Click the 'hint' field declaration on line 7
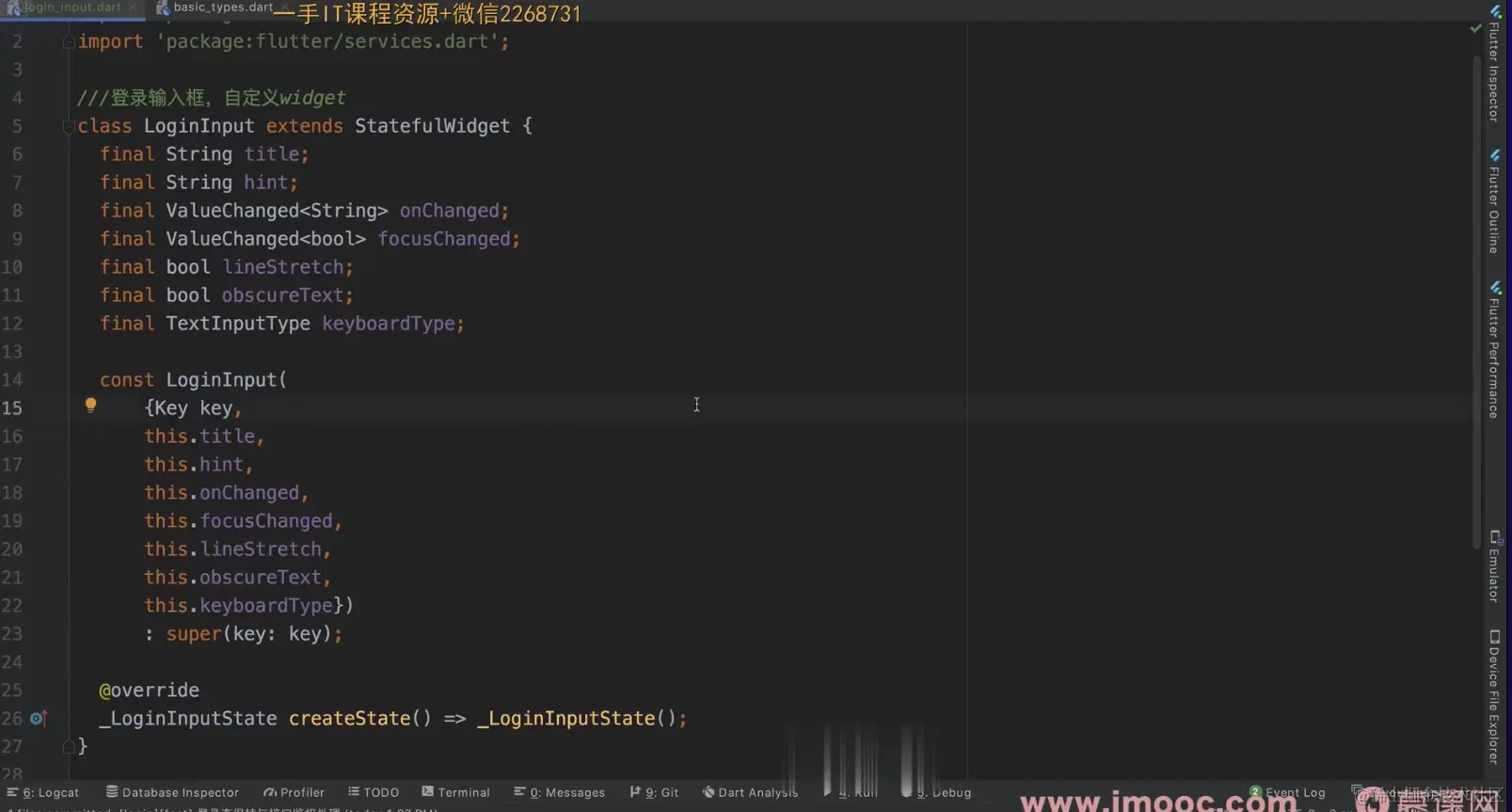The width and height of the screenshot is (1512, 812). pyautogui.click(x=267, y=183)
